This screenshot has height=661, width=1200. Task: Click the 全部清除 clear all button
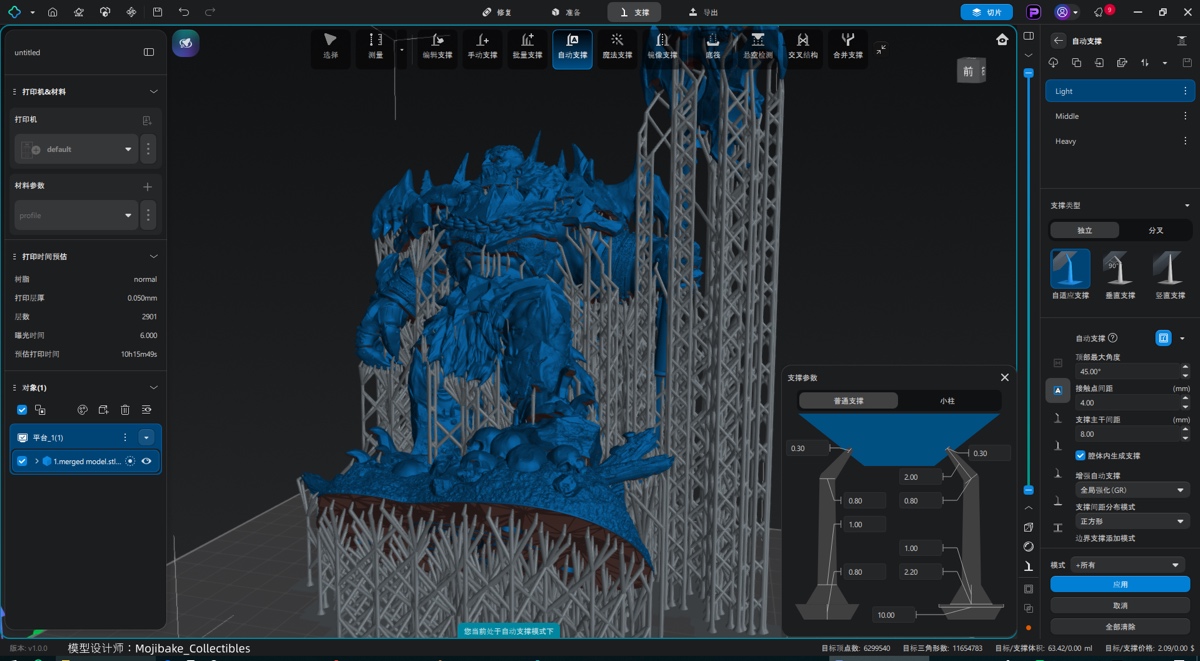1119,626
